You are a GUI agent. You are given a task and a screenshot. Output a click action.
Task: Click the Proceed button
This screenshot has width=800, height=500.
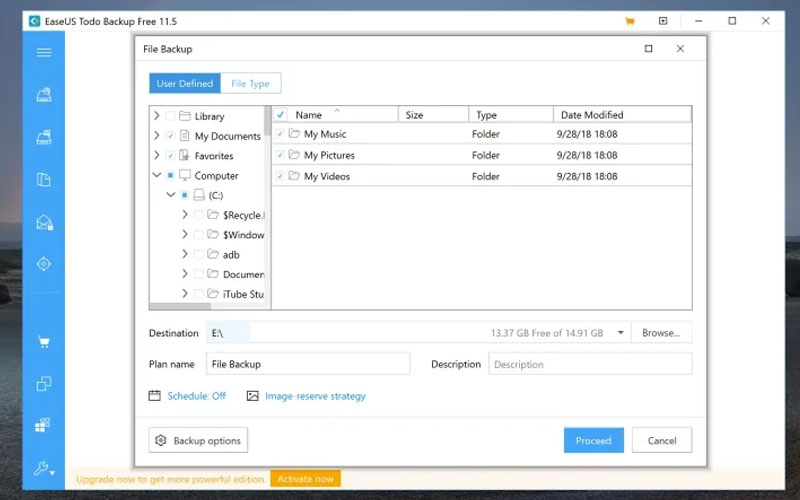[x=593, y=440]
